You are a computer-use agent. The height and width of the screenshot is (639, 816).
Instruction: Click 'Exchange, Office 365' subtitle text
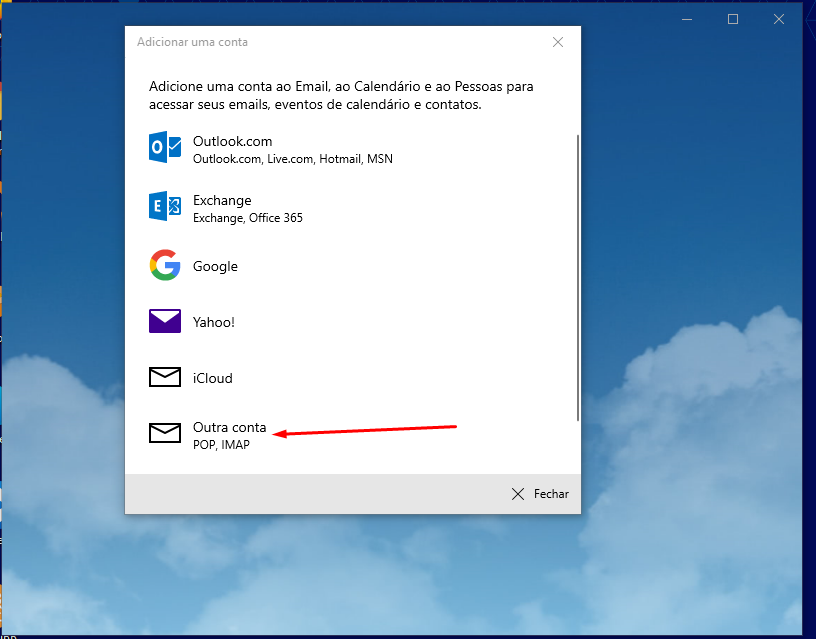tap(248, 218)
